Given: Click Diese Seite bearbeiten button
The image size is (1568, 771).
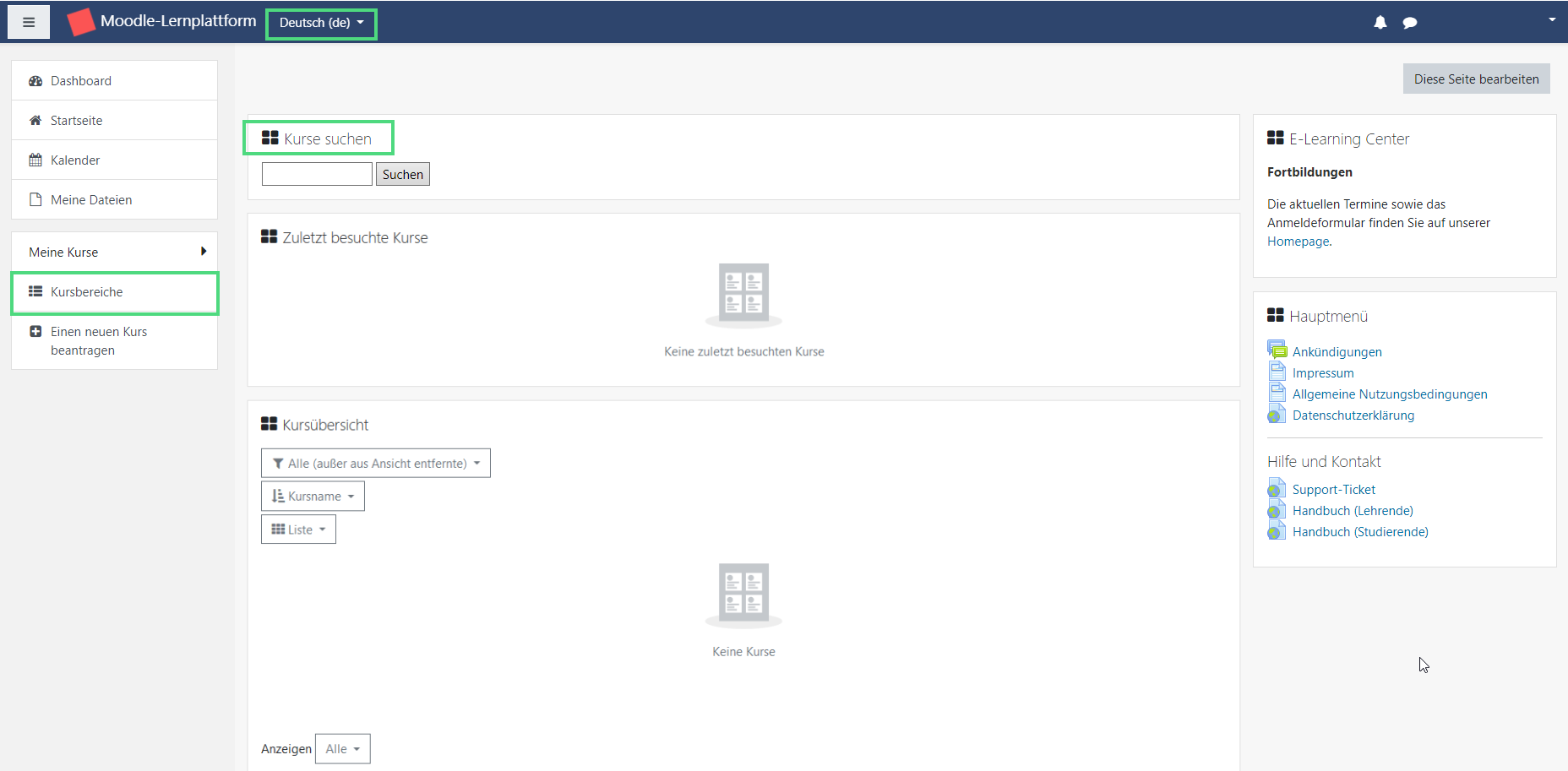Looking at the screenshot, I should [1477, 79].
